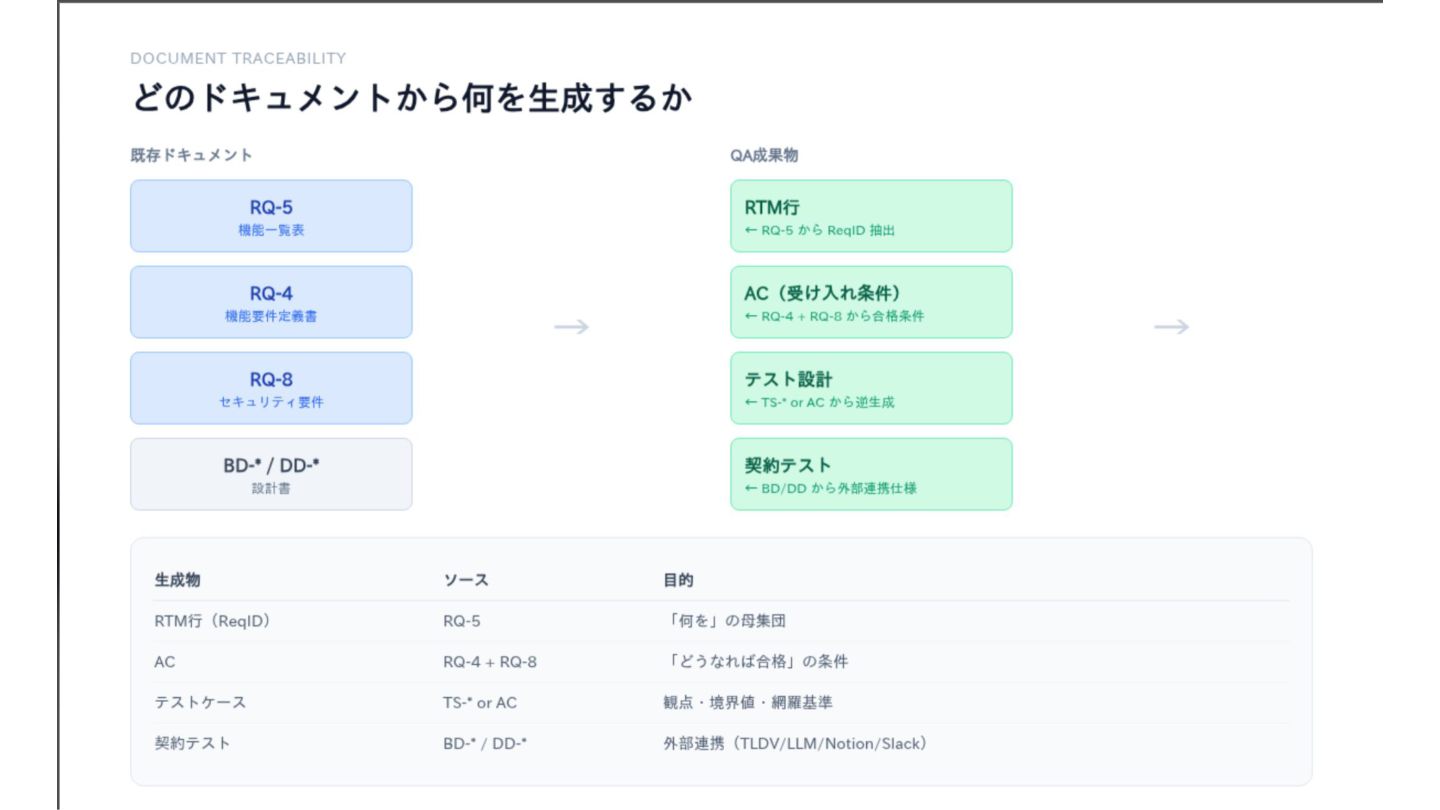Select the BD-* / DD-* 設計書 card

click(271, 474)
